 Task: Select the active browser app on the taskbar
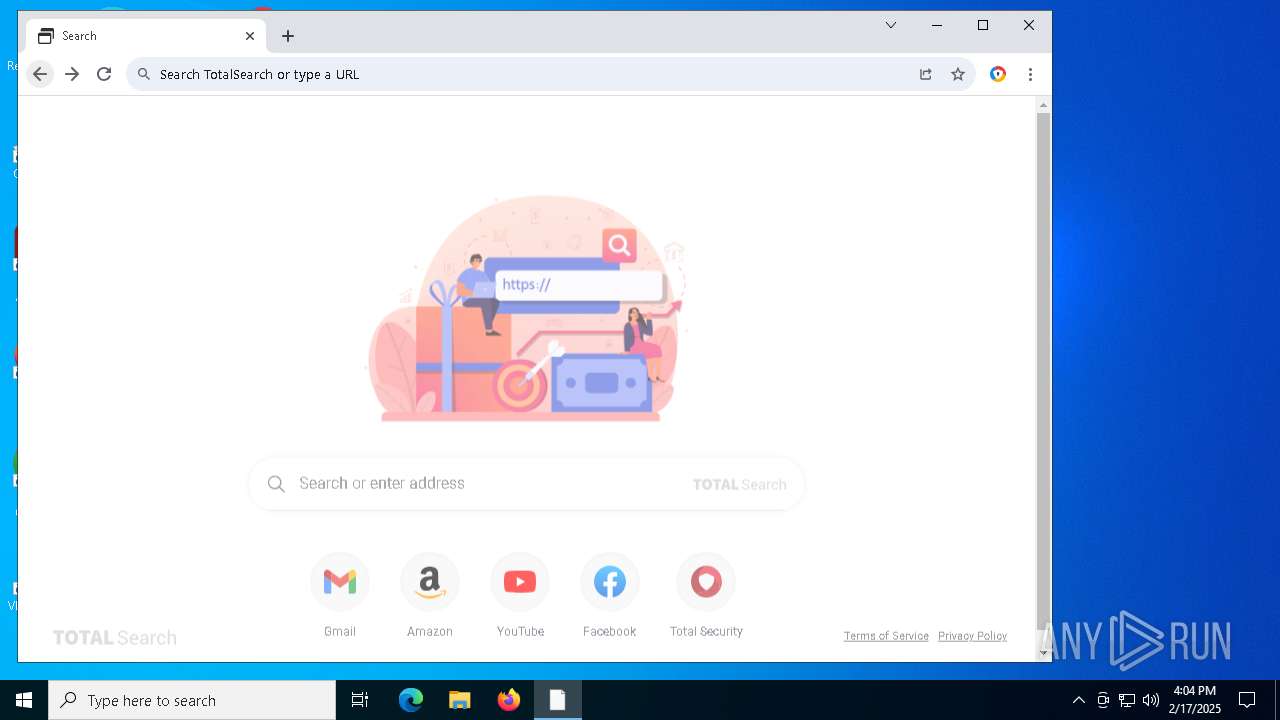click(558, 700)
